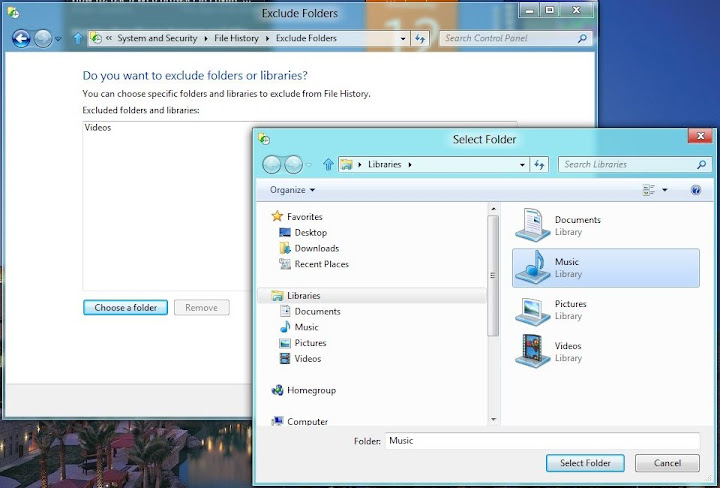Open recent pages dropdown in Exclude Folders window
Screen dimensions: 720x488
[x=58, y=39]
